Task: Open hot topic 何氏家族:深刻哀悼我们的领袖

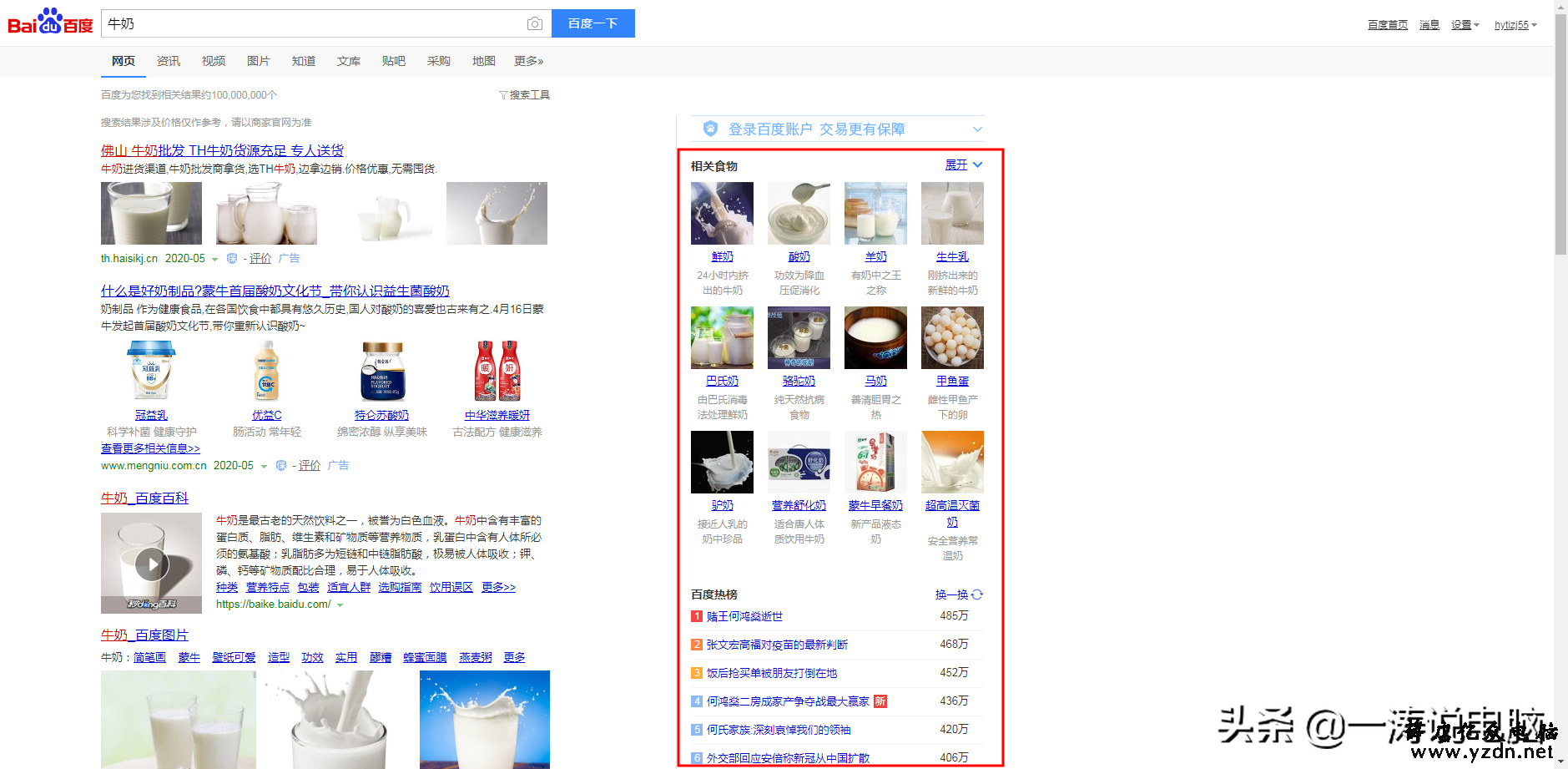Action: pos(779,730)
